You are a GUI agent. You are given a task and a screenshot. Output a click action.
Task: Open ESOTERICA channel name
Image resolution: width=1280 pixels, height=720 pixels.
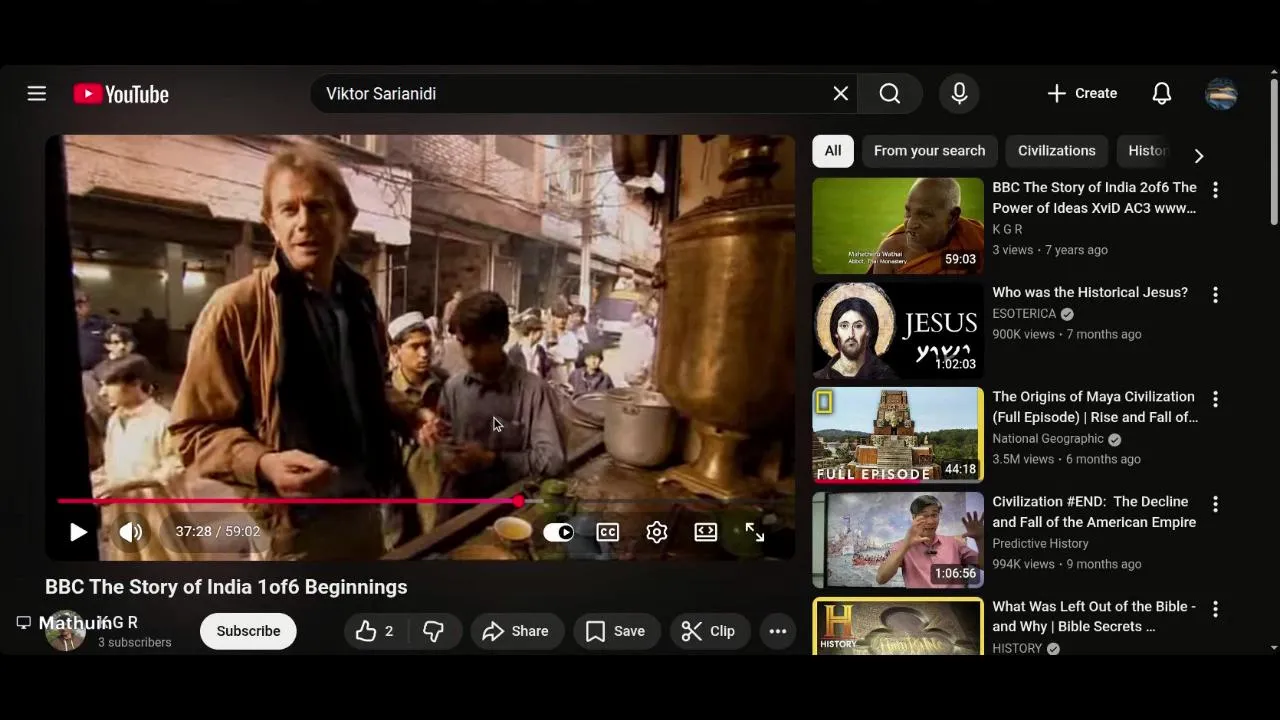pos(1024,314)
